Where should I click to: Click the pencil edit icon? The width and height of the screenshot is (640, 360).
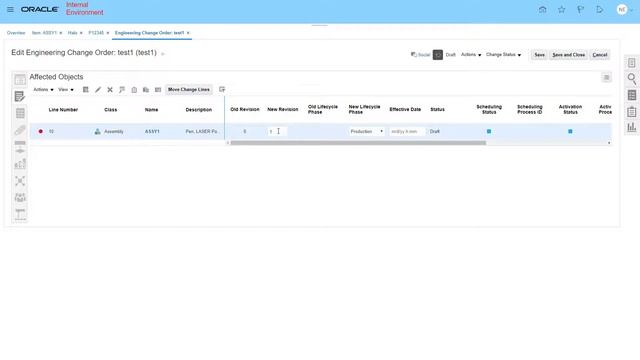click(x=98, y=89)
